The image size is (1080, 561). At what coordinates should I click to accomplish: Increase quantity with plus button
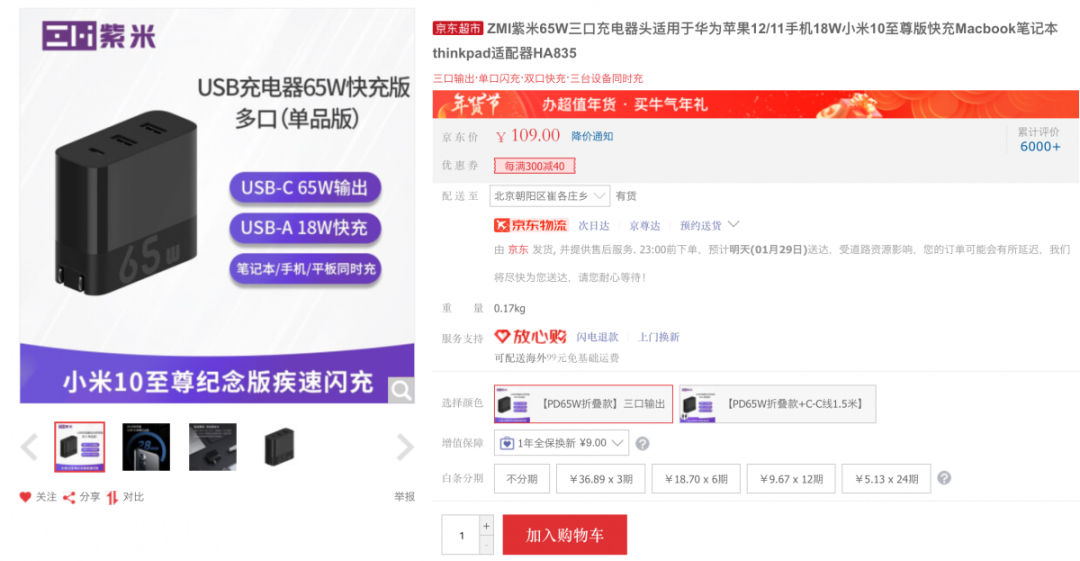click(x=486, y=526)
